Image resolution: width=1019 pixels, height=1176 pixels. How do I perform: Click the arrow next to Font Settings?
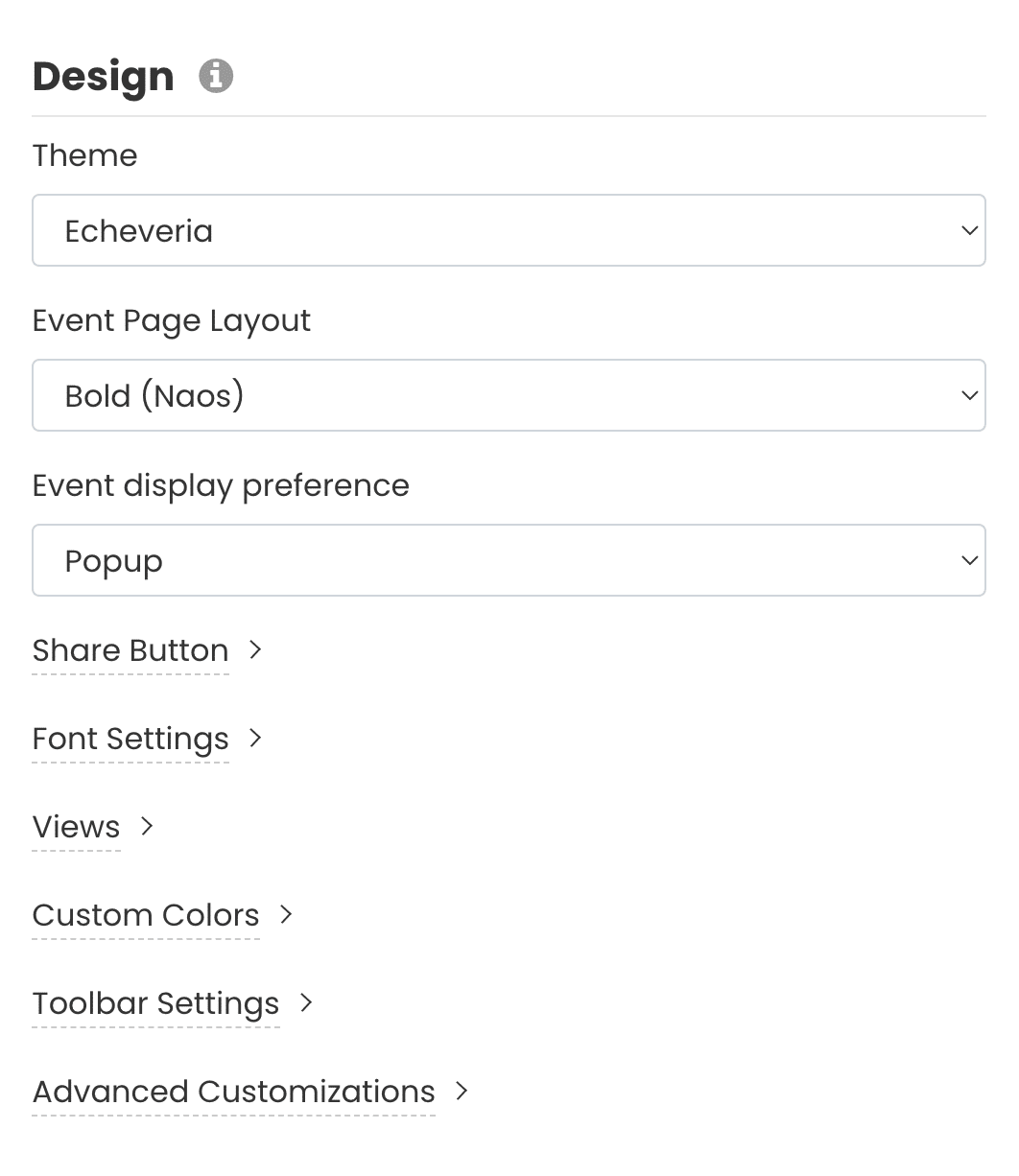(255, 739)
